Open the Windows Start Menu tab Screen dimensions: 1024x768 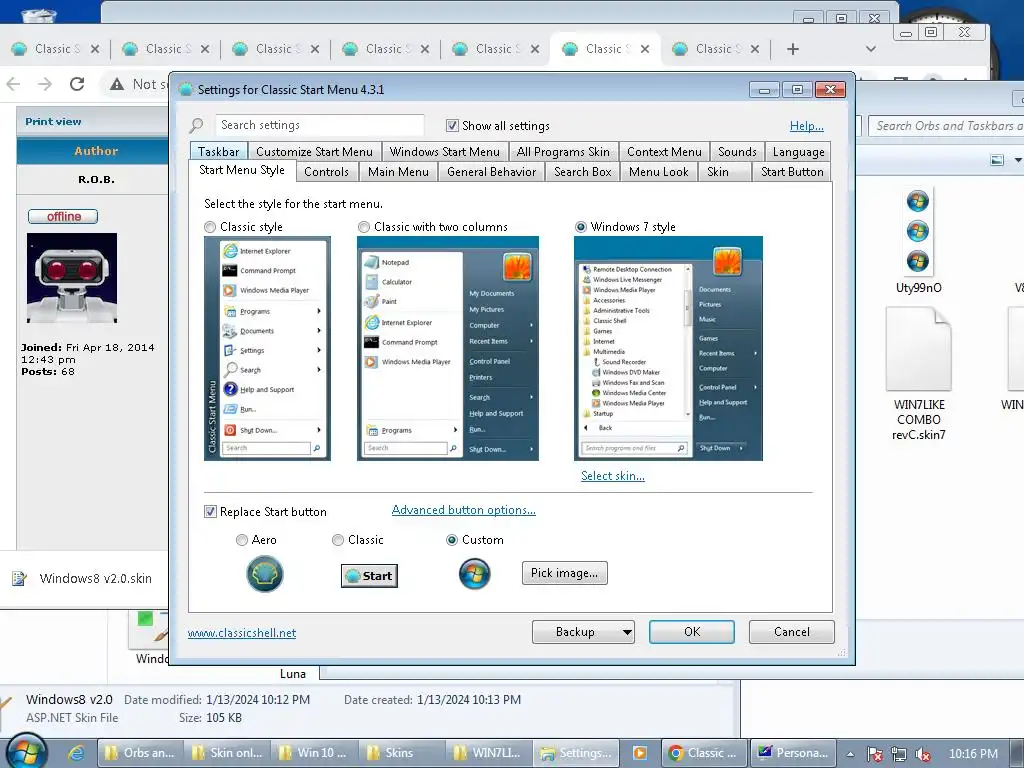click(445, 152)
